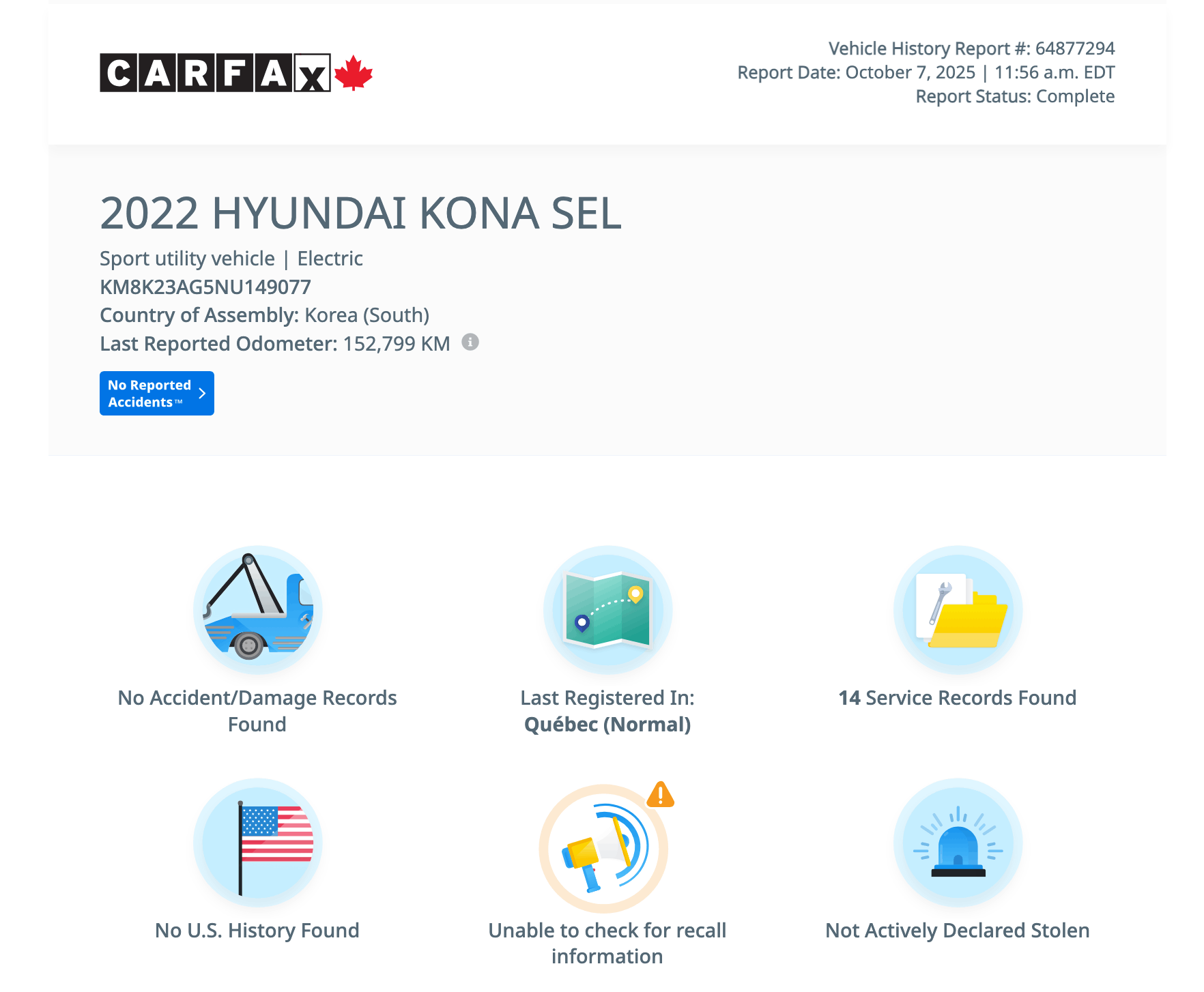Viewport: 1204px width, 992px height.
Task: Click the CARFAX logo
Action: 215,72
